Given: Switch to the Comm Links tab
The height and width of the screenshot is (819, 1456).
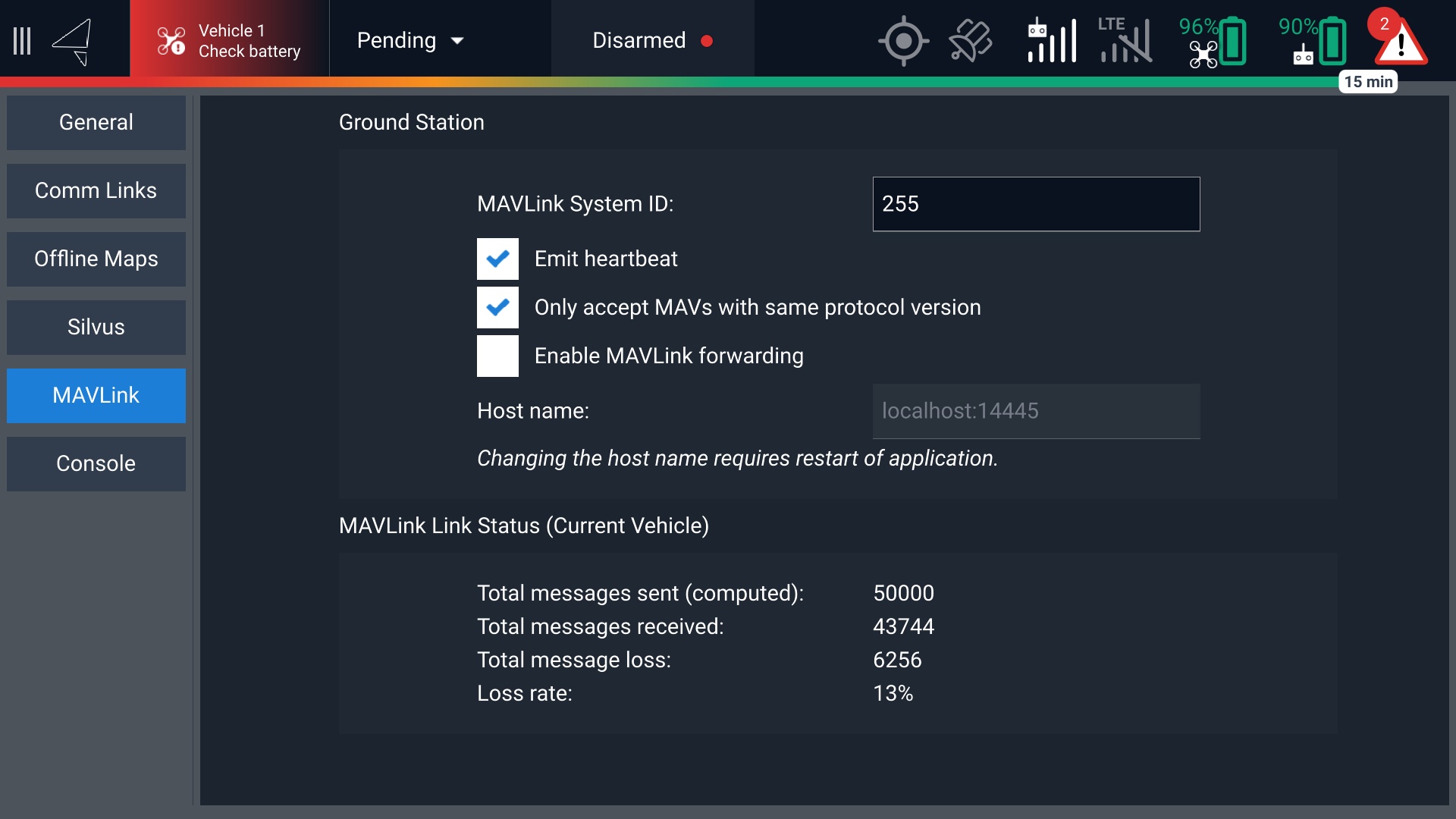Looking at the screenshot, I should tap(96, 191).
